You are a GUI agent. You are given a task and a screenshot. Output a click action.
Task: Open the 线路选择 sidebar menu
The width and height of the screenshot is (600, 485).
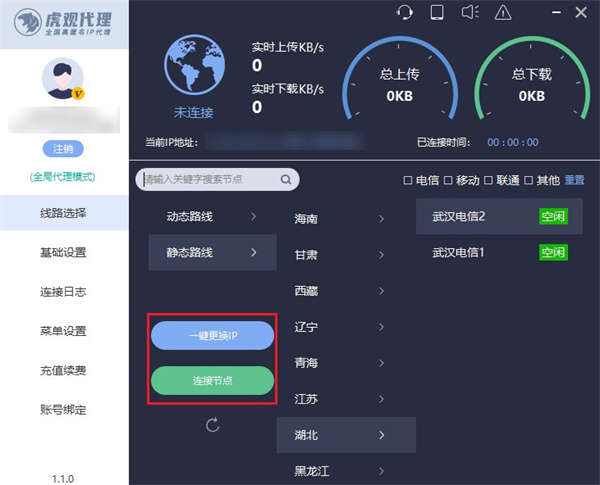[64, 213]
